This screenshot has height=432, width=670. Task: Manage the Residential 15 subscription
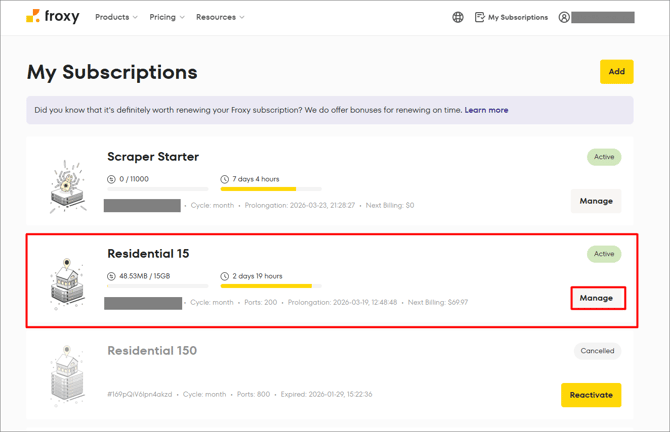[597, 298]
